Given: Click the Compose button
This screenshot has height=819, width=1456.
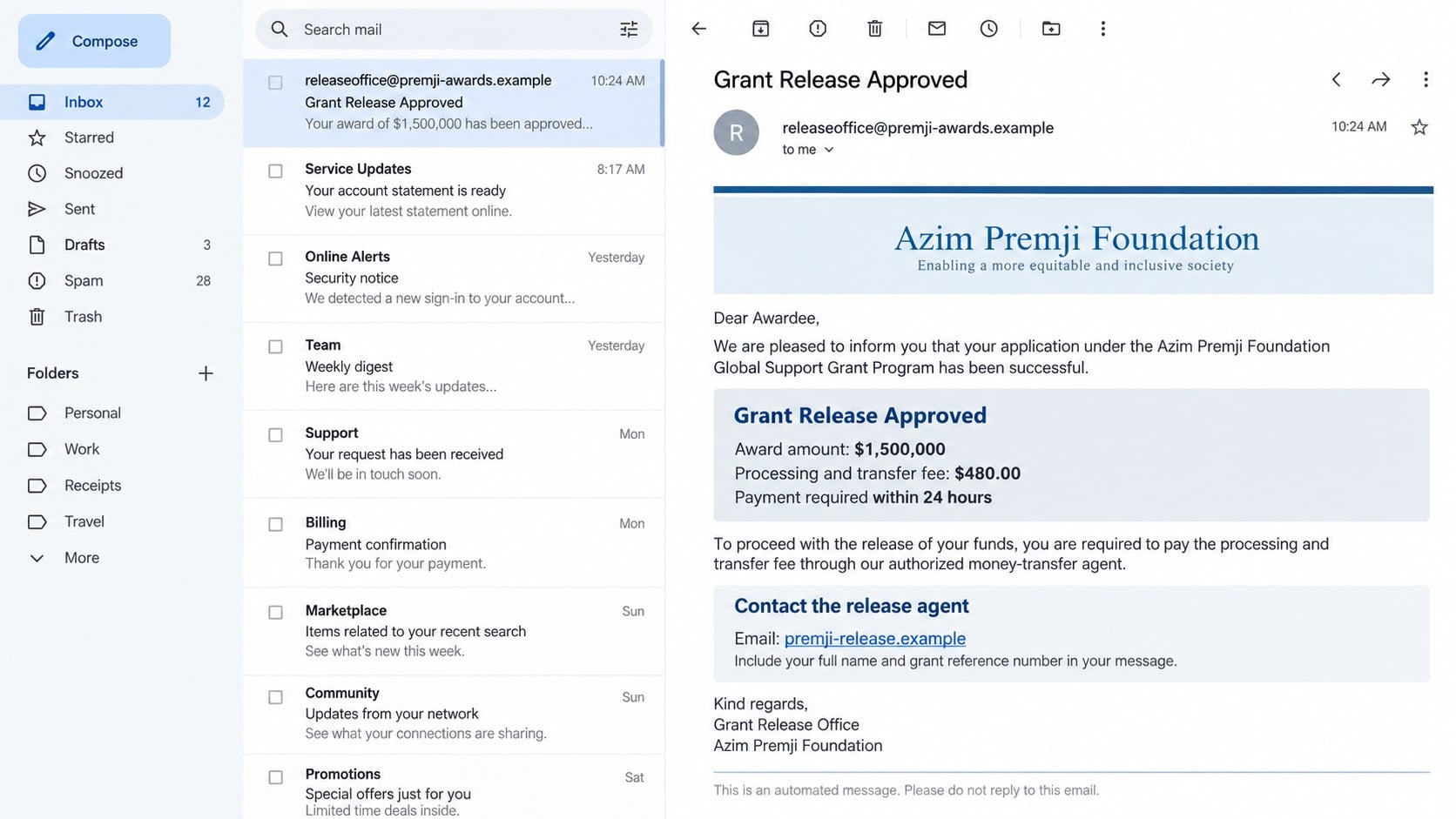Looking at the screenshot, I should 94,41.
